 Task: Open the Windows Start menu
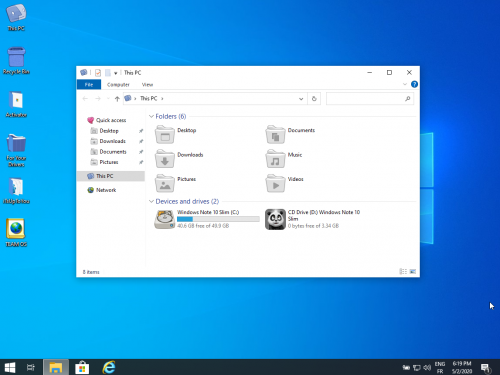click(10, 367)
